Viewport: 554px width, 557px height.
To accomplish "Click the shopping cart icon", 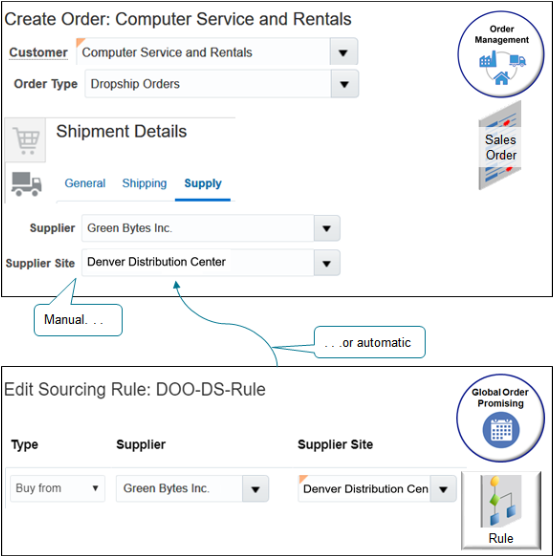I will (26, 140).
